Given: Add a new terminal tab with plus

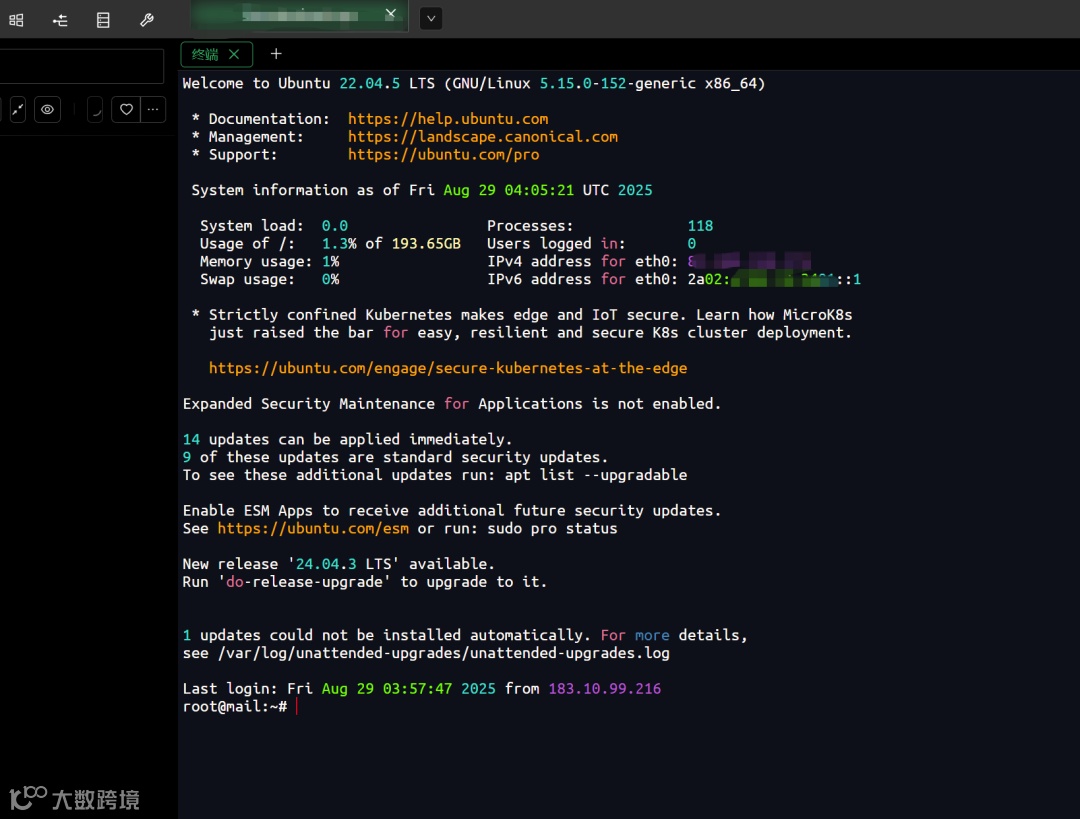Looking at the screenshot, I should (x=276, y=54).
